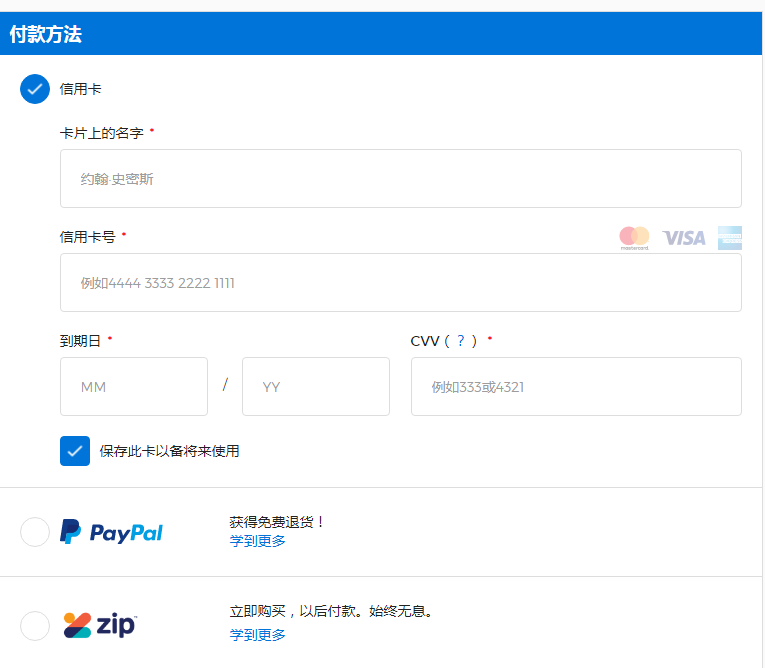Click the PayPal logo

click(x=111, y=532)
